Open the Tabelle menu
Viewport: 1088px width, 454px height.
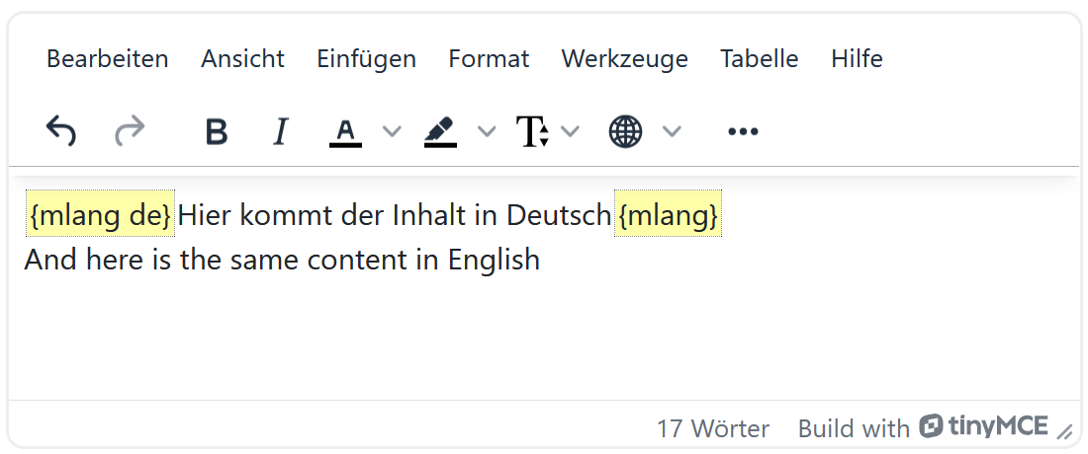[759, 59]
